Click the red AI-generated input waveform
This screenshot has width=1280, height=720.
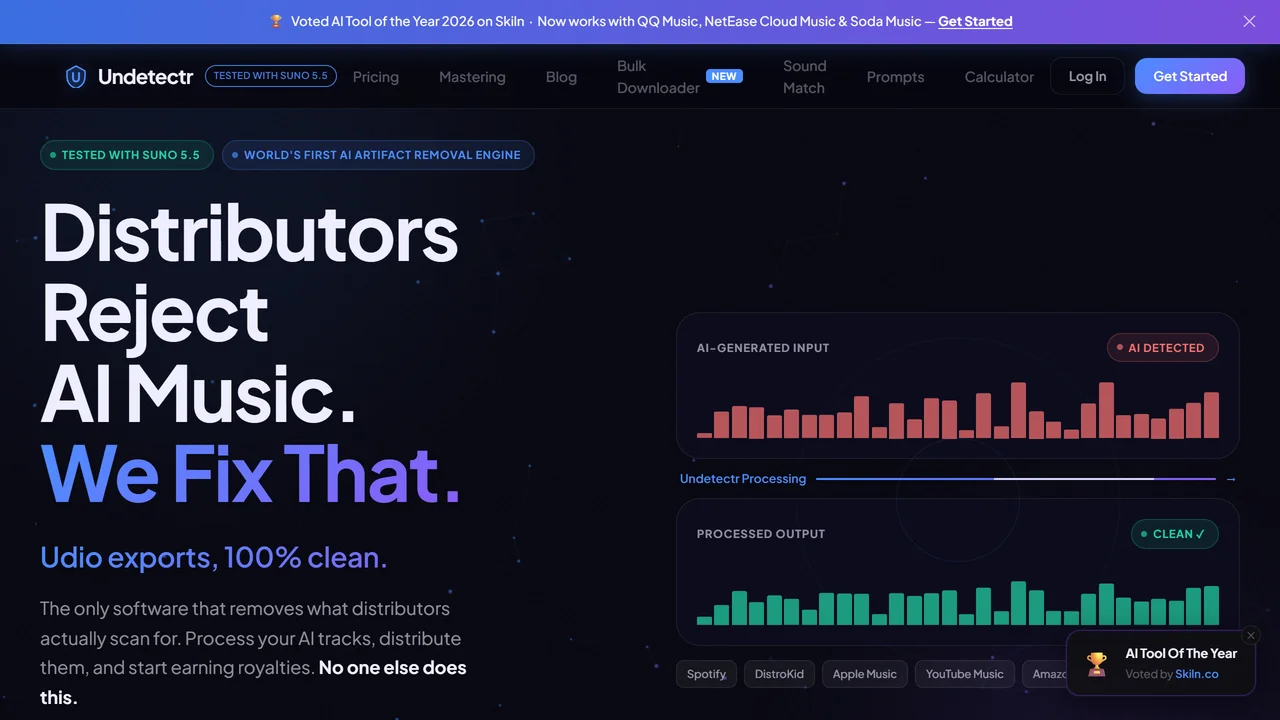click(x=958, y=410)
